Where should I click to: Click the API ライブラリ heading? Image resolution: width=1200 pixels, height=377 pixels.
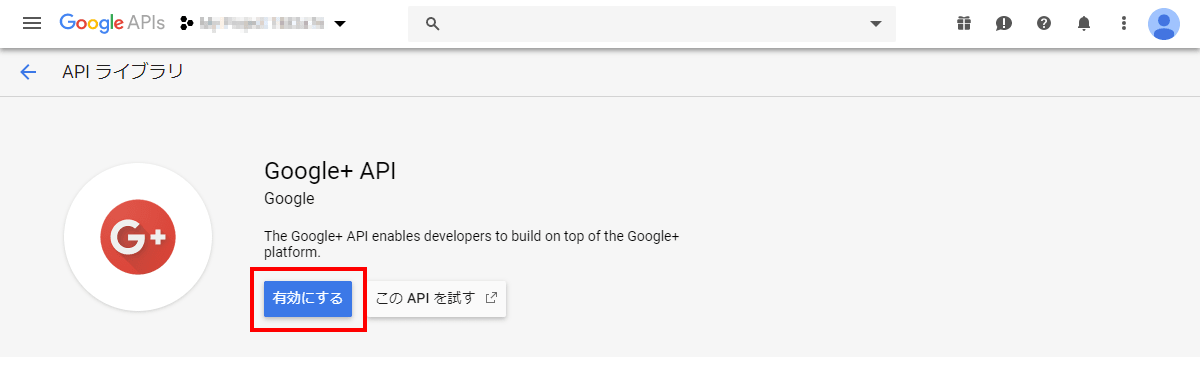click(123, 72)
